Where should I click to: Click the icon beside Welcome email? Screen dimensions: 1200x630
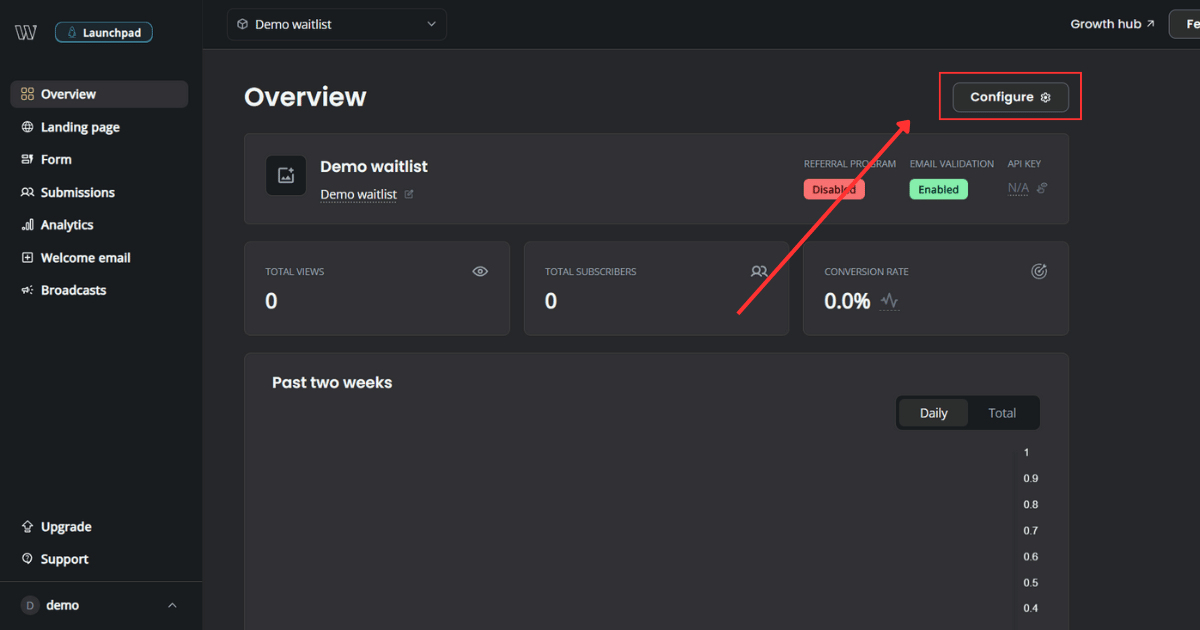(27, 257)
